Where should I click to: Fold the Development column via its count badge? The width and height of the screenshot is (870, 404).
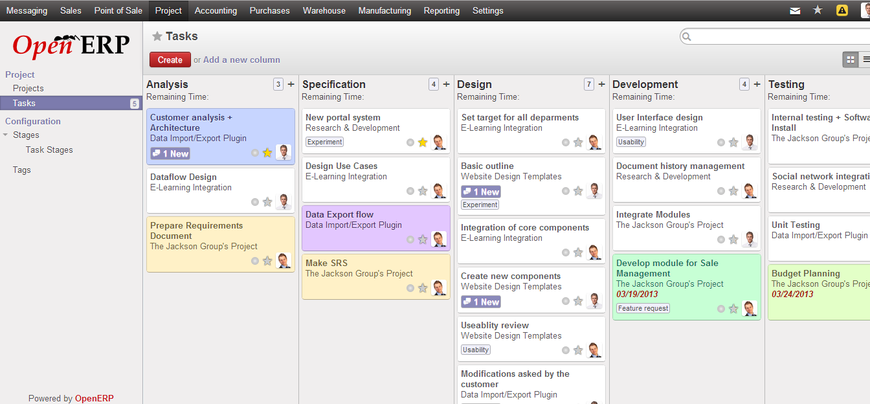click(744, 84)
